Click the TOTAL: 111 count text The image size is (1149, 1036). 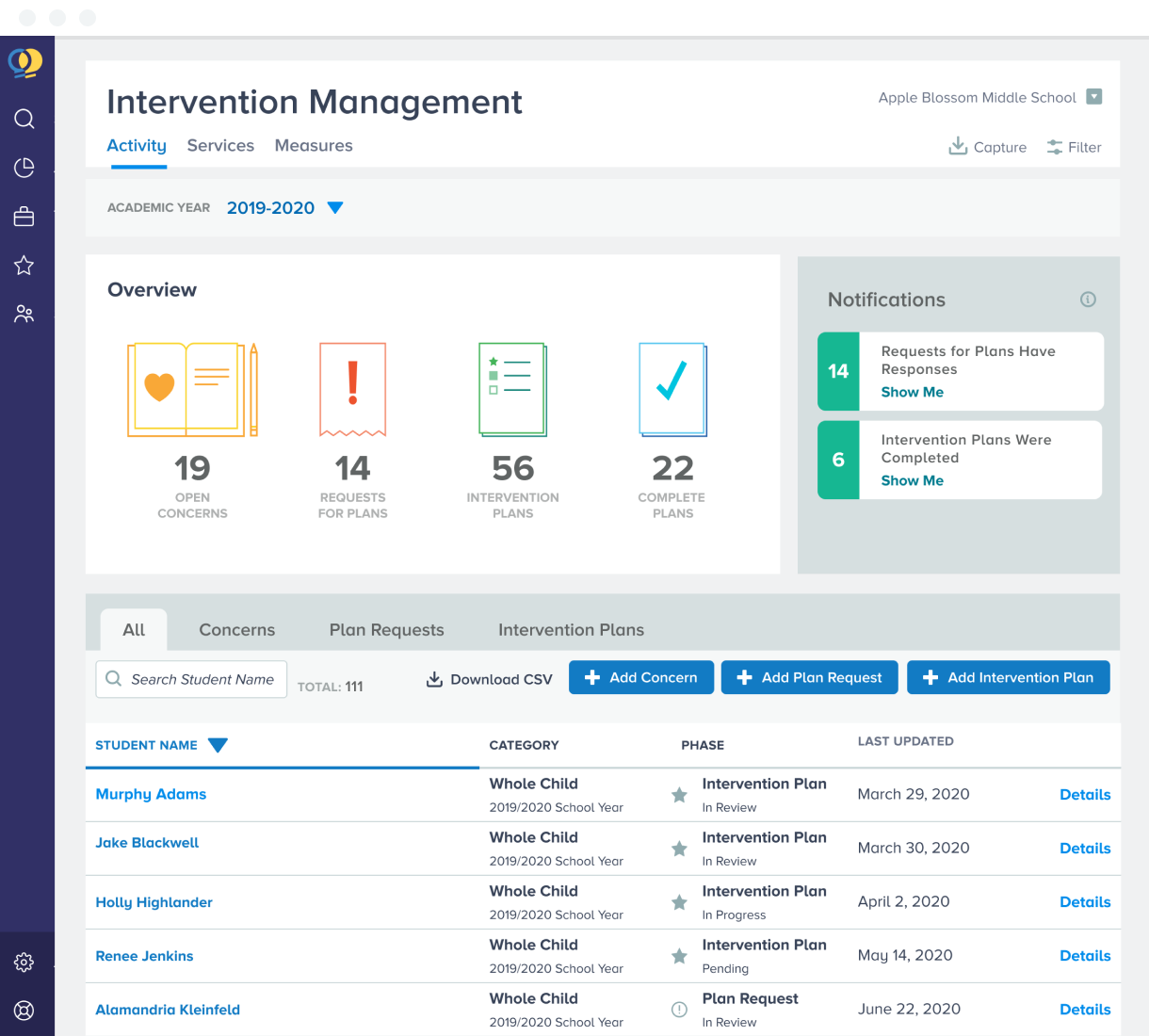[330, 687]
